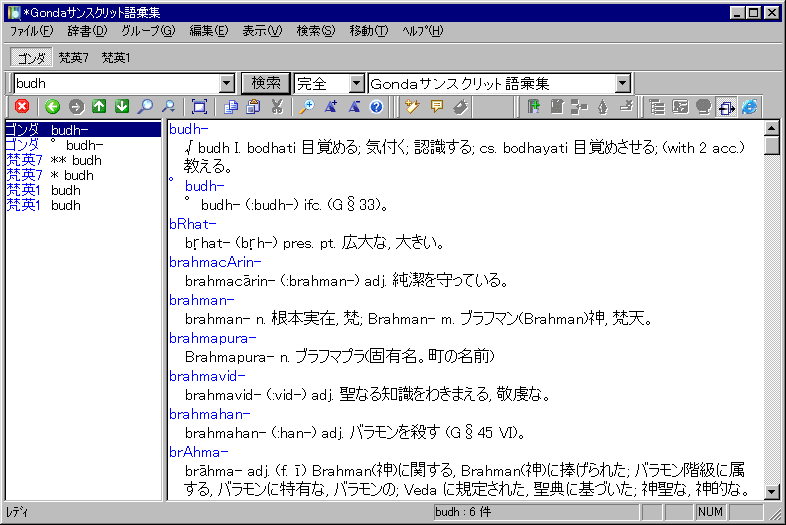Click the scrollbar down arrow in entry pane
This screenshot has height=525, width=786.
(x=771, y=491)
